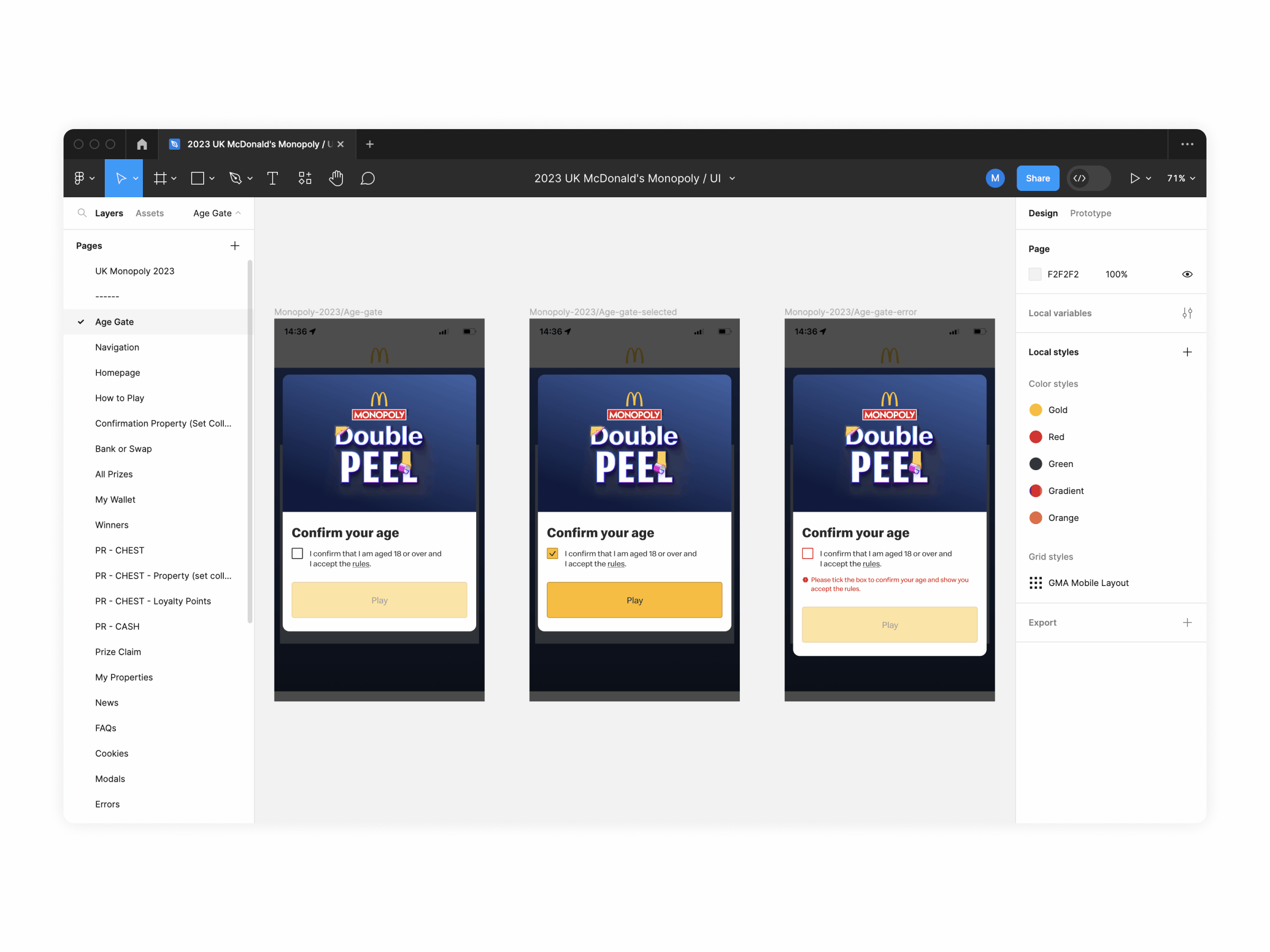Add a new page with plus
Image resolution: width=1270 pixels, height=952 pixels.
coord(235,245)
